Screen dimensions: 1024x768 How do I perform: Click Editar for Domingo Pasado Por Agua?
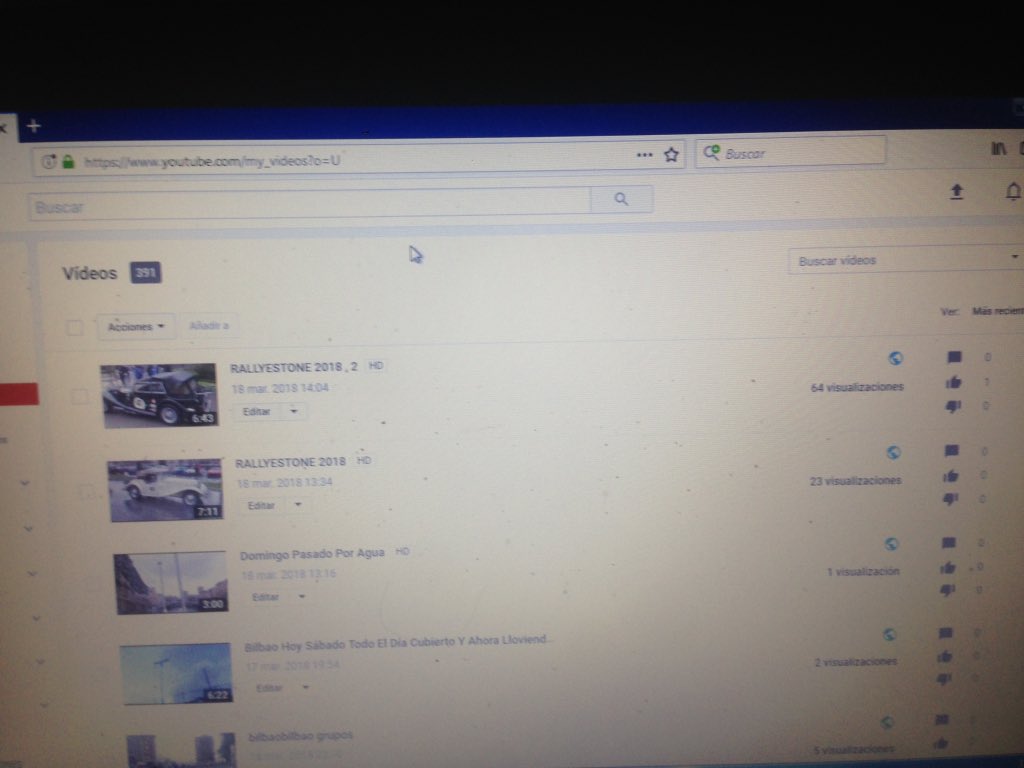pos(265,598)
